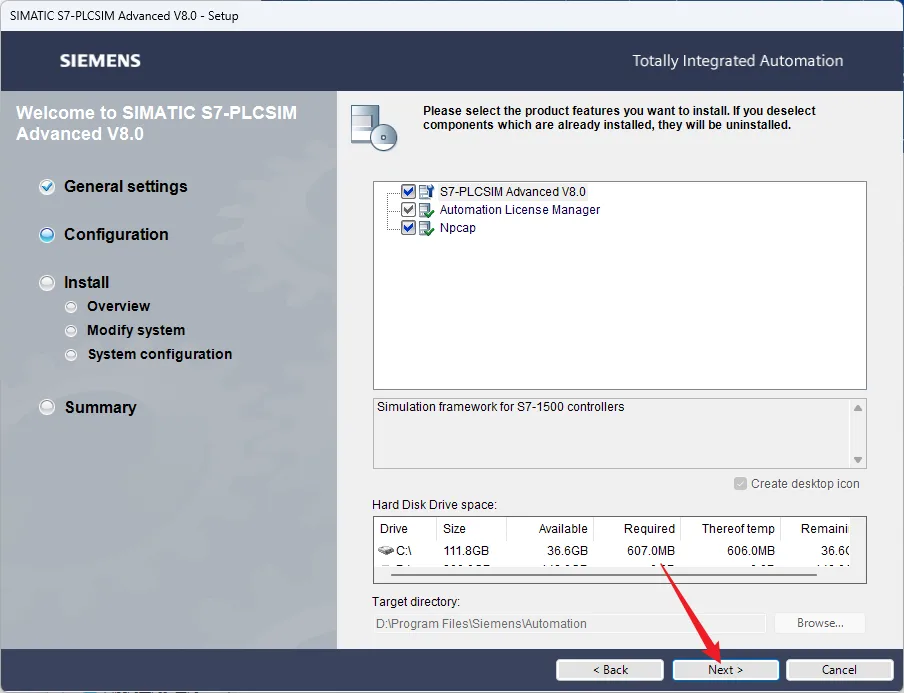Select the Npcap tree row
The height and width of the screenshot is (693, 904).
pos(458,228)
